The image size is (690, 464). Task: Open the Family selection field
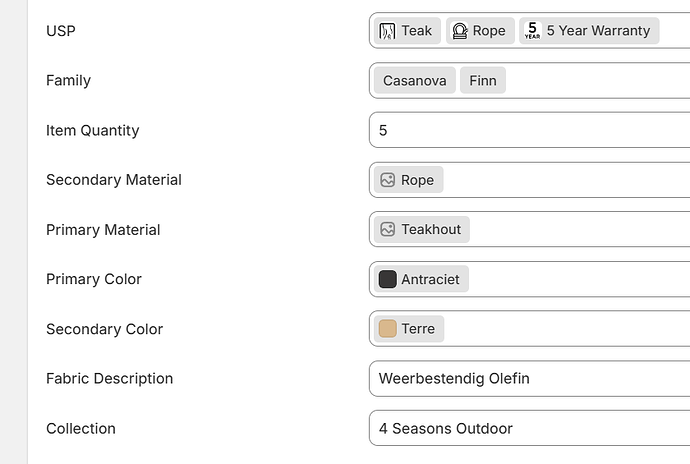pos(600,81)
